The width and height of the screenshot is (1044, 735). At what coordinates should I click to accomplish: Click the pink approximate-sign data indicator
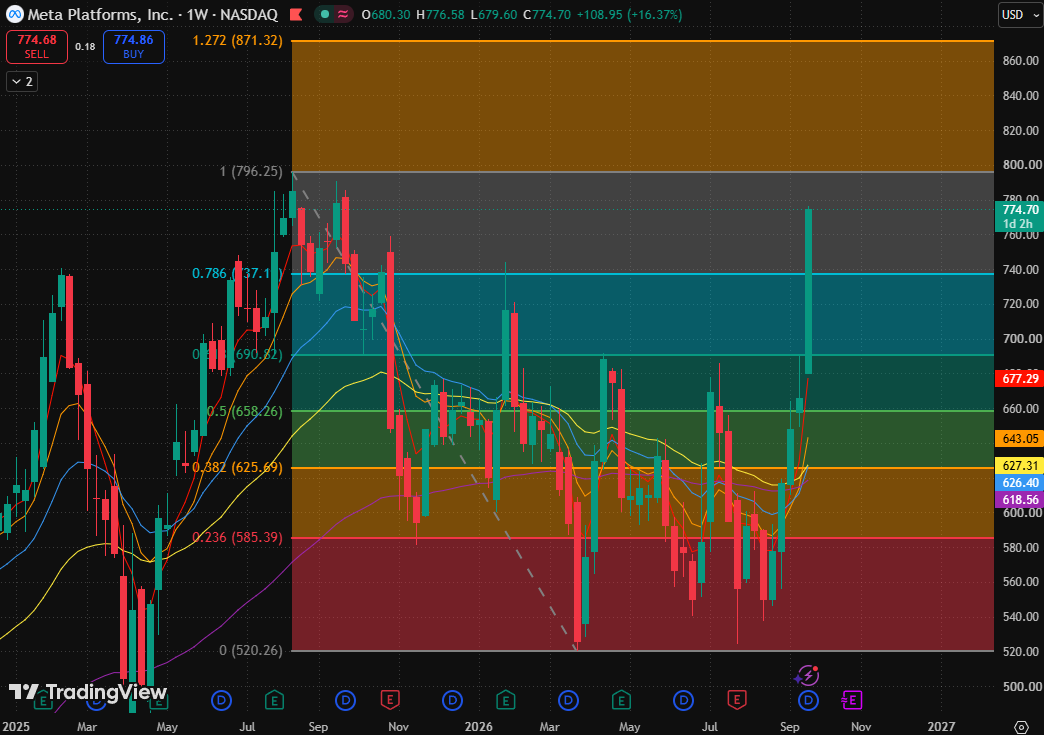click(343, 14)
